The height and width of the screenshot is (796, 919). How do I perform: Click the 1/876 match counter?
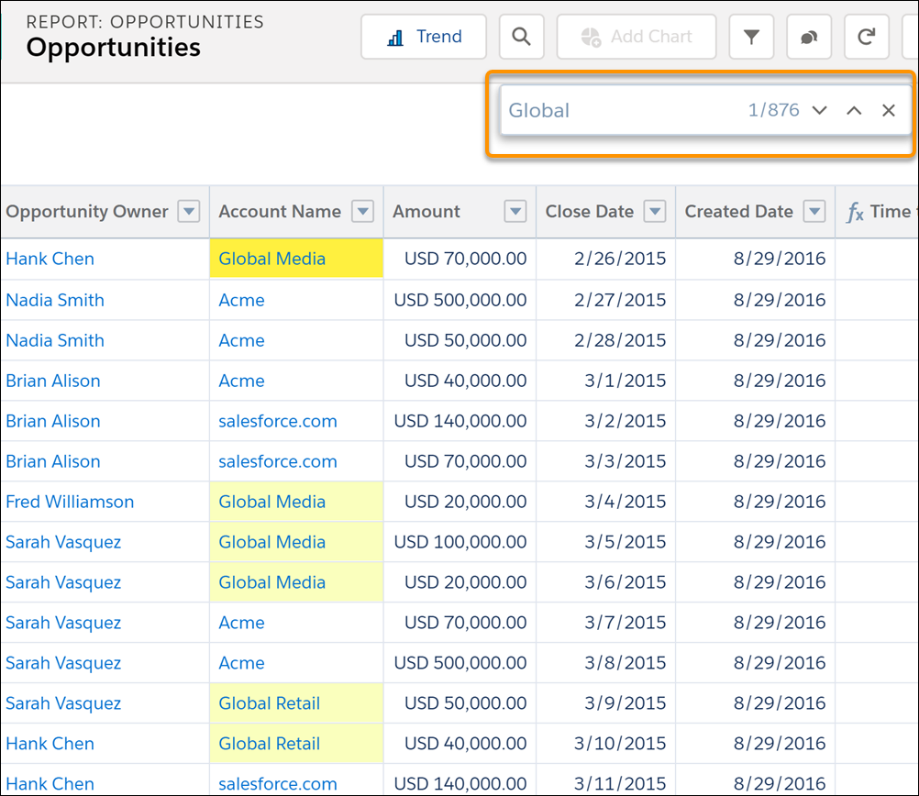774,110
